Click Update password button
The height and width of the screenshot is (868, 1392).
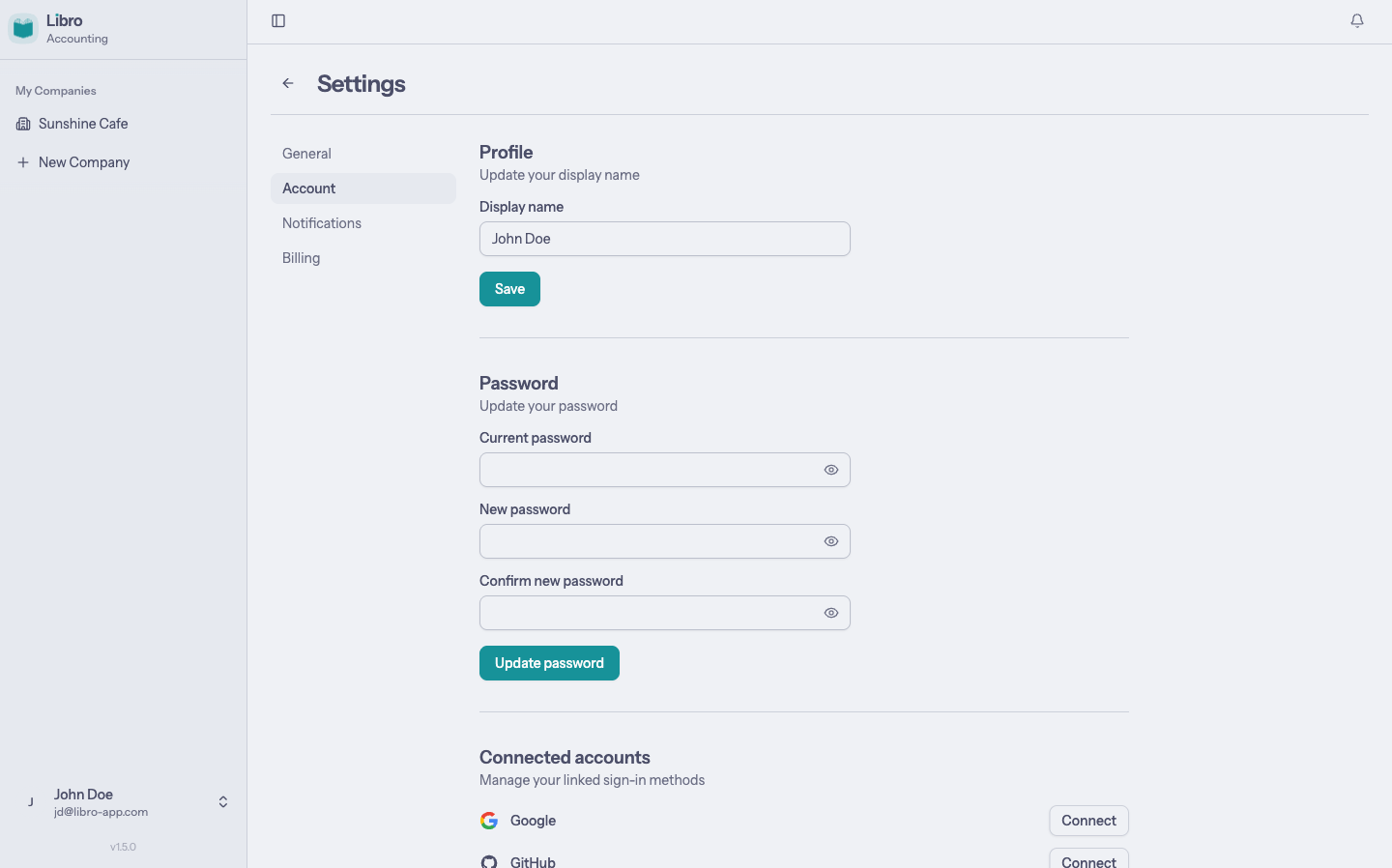point(549,663)
